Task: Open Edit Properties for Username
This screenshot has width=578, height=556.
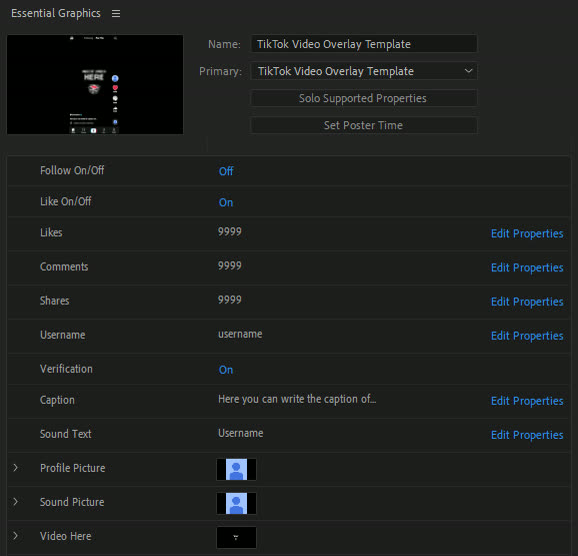Action: click(527, 336)
